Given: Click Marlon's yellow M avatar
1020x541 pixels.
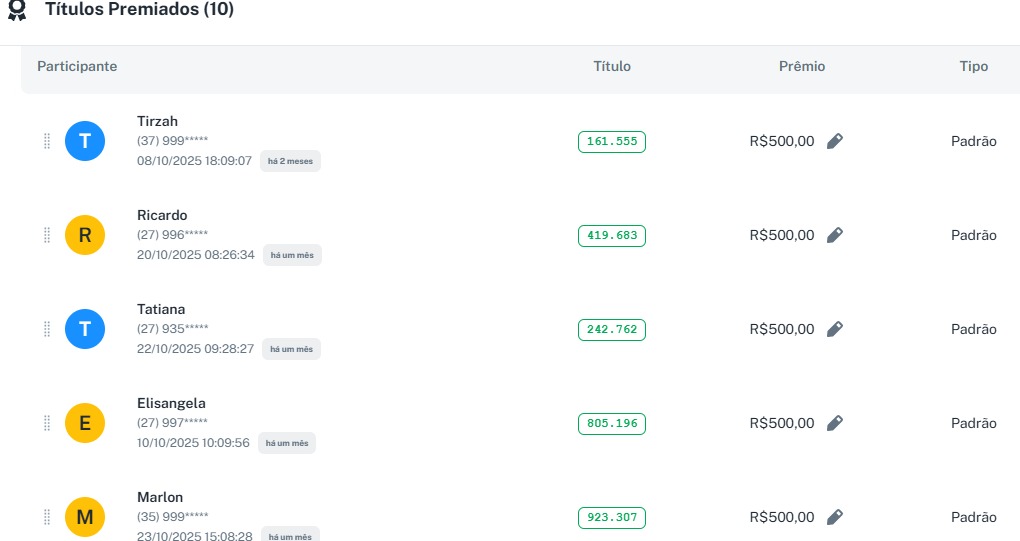Looking at the screenshot, I should 85,517.
